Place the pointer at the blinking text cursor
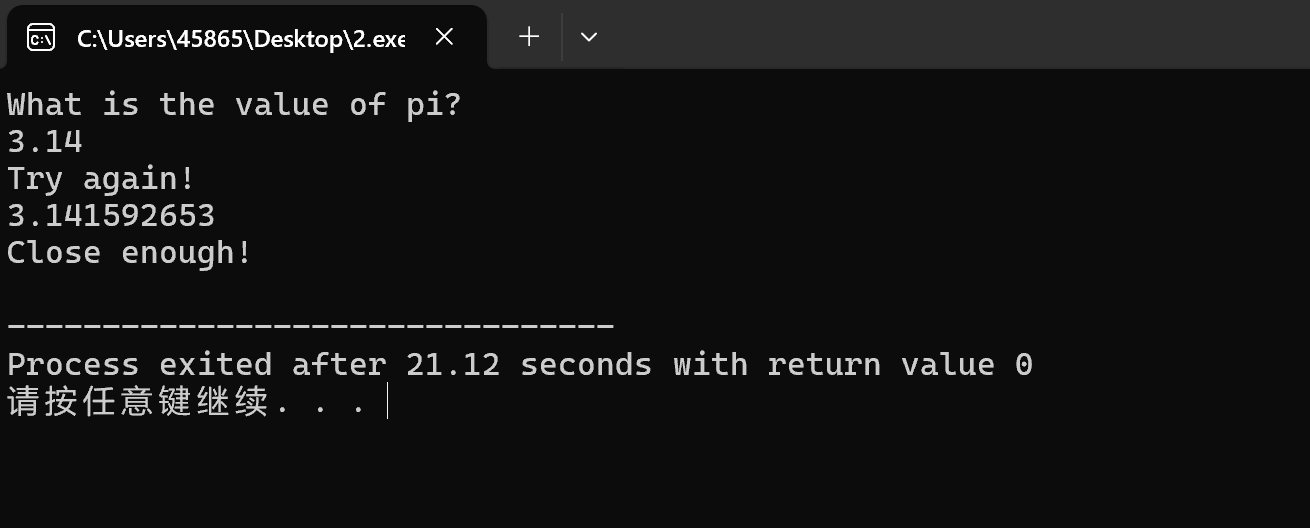Image resolution: width=1310 pixels, height=528 pixels. (x=387, y=402)
